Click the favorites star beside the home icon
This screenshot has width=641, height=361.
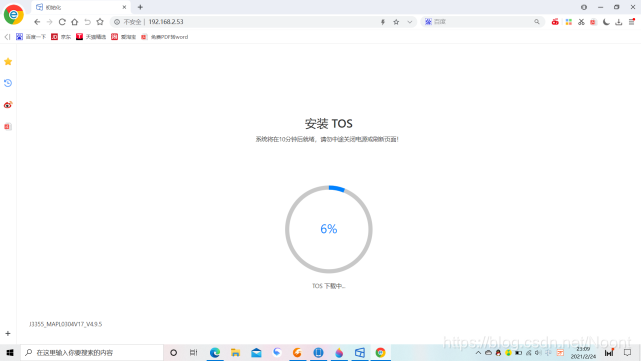click(100, 22)
